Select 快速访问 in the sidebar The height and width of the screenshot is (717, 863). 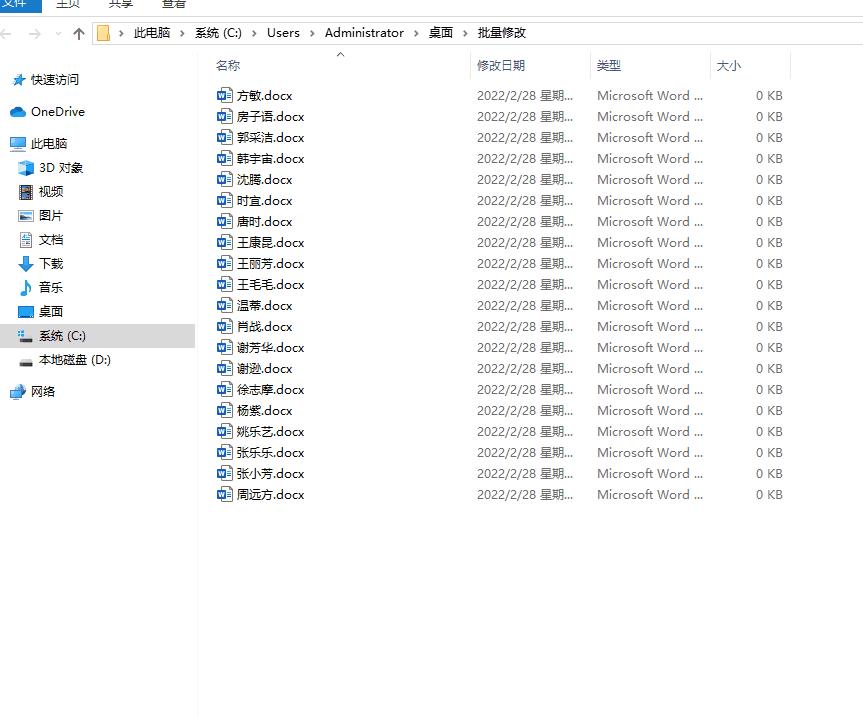coord(54,80)
